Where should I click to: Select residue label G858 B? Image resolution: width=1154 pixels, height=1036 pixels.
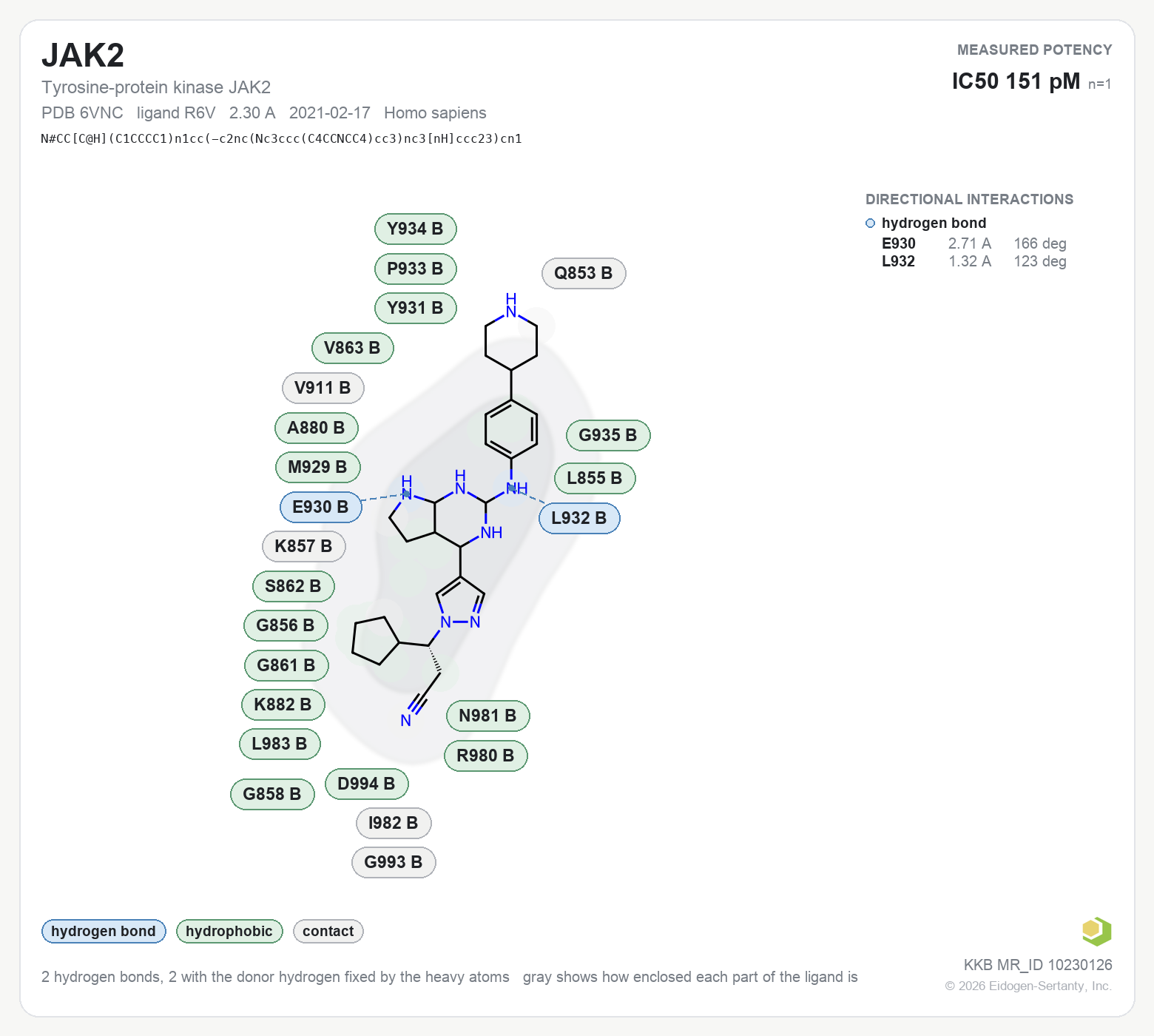[272, 794]
